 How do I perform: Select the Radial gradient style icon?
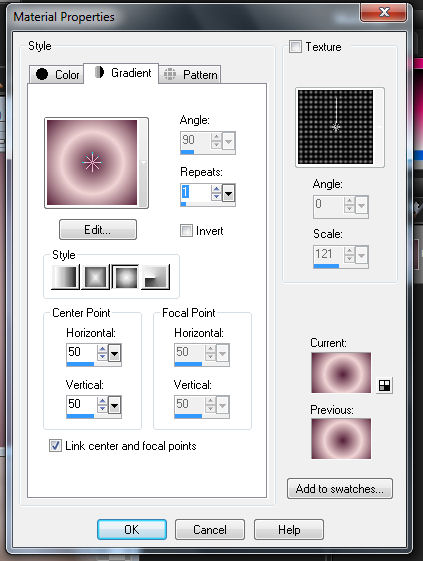pyautogui.click(x=155, y=277)
